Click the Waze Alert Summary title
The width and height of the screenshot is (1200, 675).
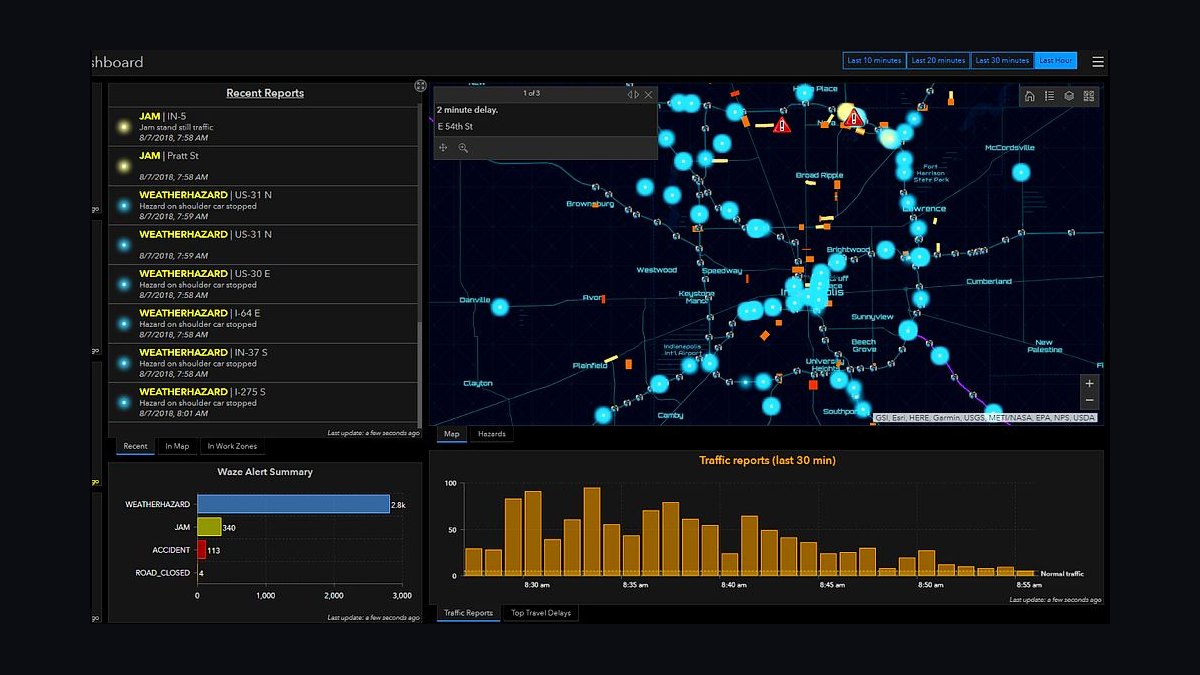(265, 472)
